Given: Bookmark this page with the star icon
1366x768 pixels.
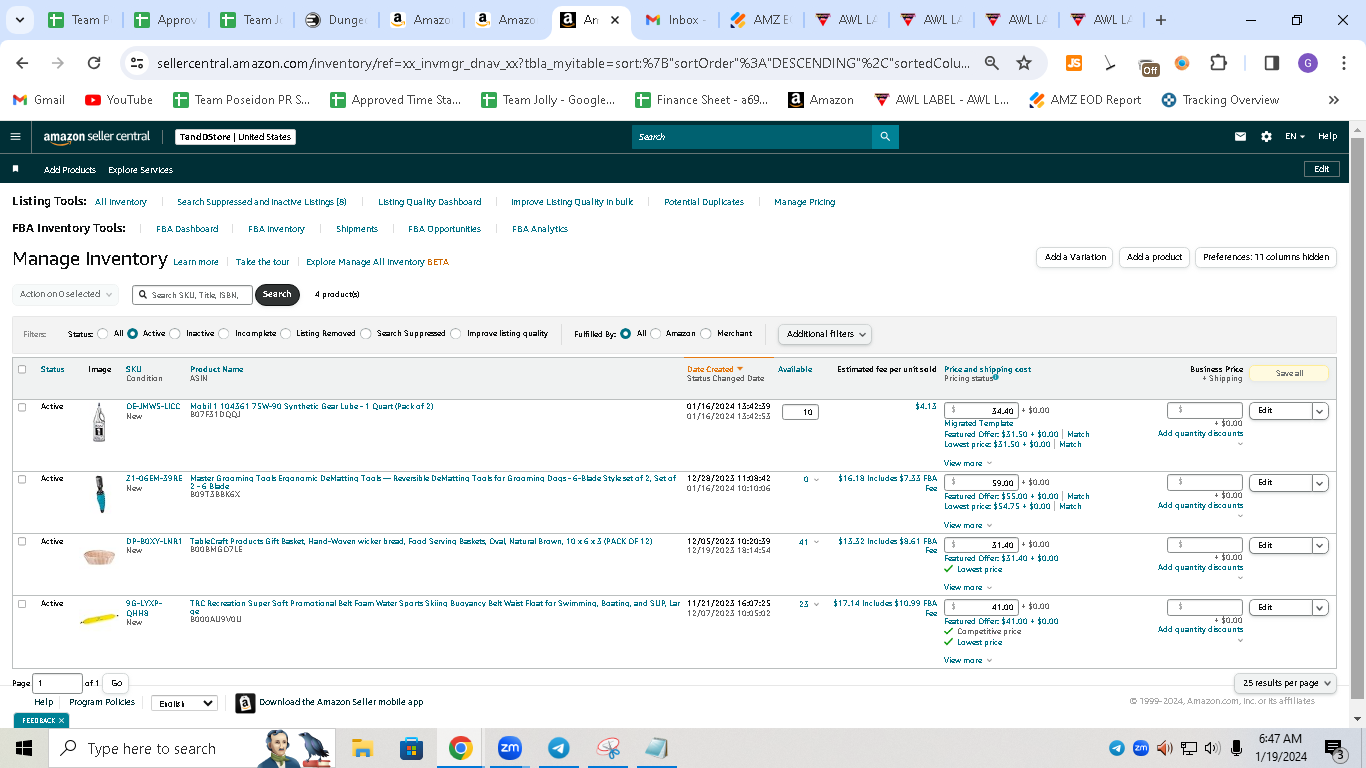Looking at the screenshot, I should 1024,63.
